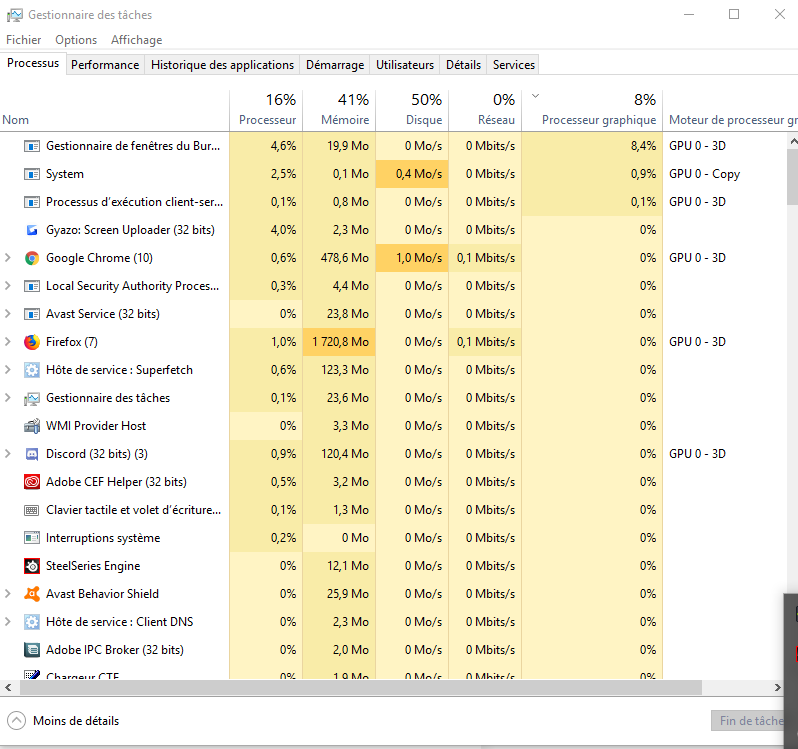Click the horizontal scrollbar left arrow
This screenshot has height=749, width=798.
click(8, 687)
